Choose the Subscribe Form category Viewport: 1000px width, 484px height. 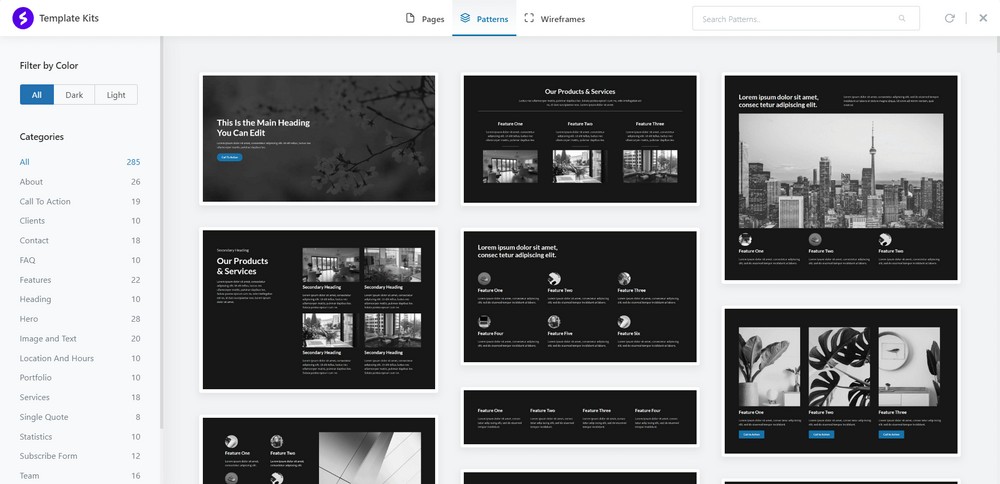(x=48, y=456)
